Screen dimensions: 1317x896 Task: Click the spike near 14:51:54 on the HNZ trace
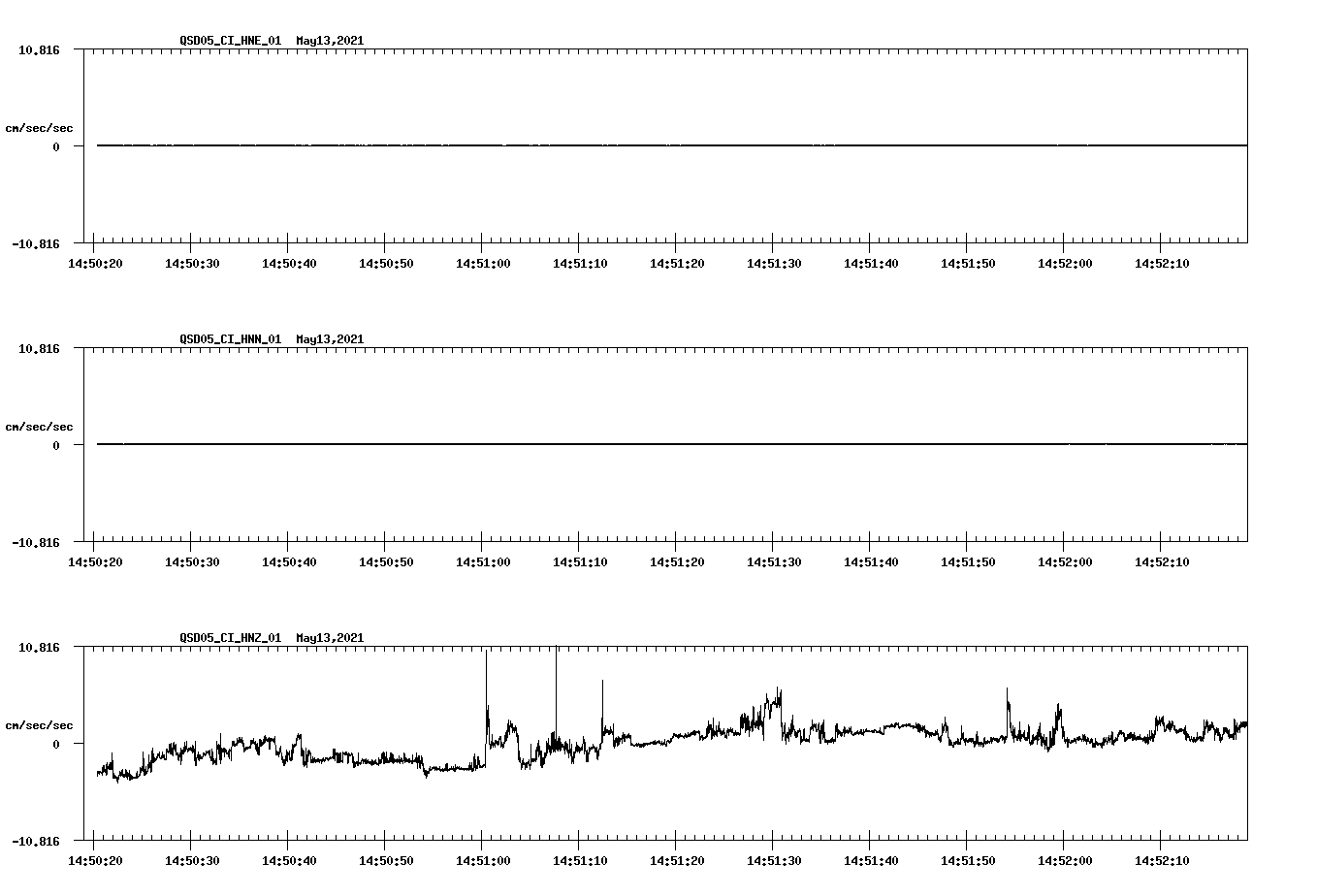(1006, 698)
